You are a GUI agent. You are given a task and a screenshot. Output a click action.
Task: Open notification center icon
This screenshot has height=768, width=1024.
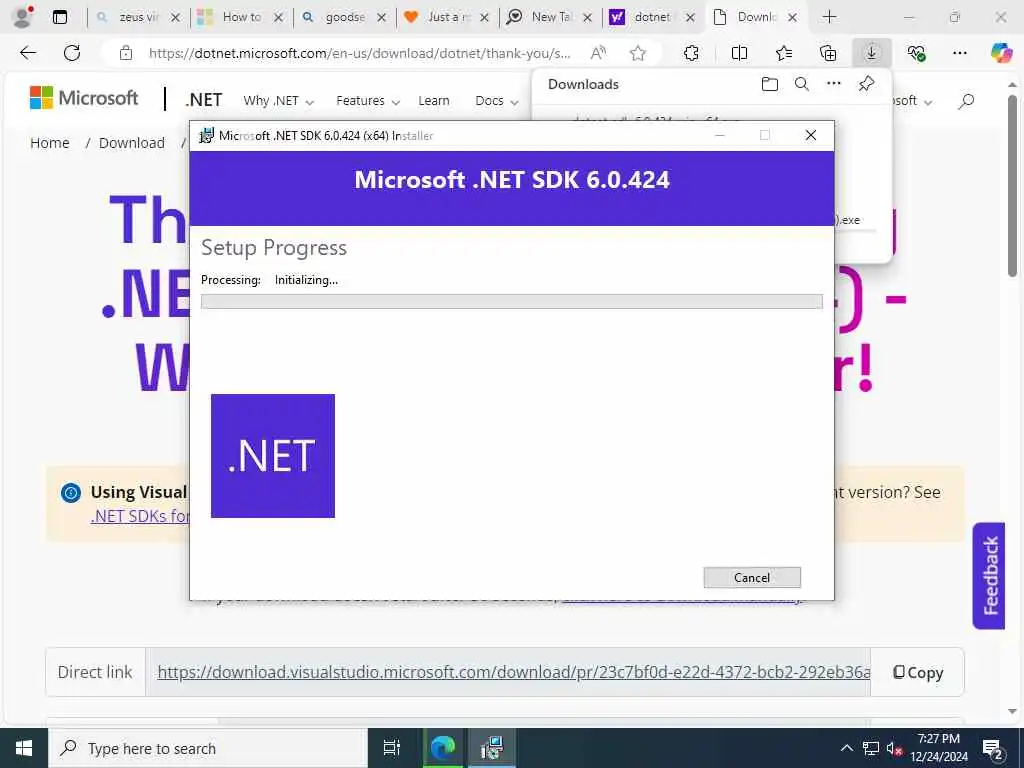click(x=993, y=748)
